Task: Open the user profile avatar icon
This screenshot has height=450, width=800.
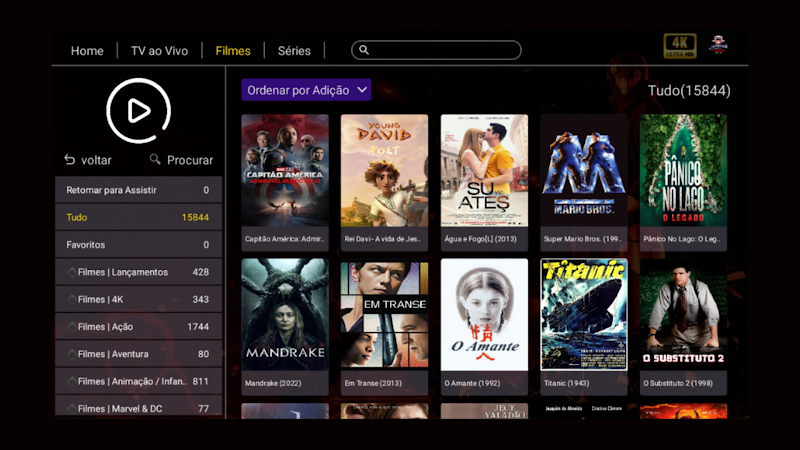Action: coord(718,45)
